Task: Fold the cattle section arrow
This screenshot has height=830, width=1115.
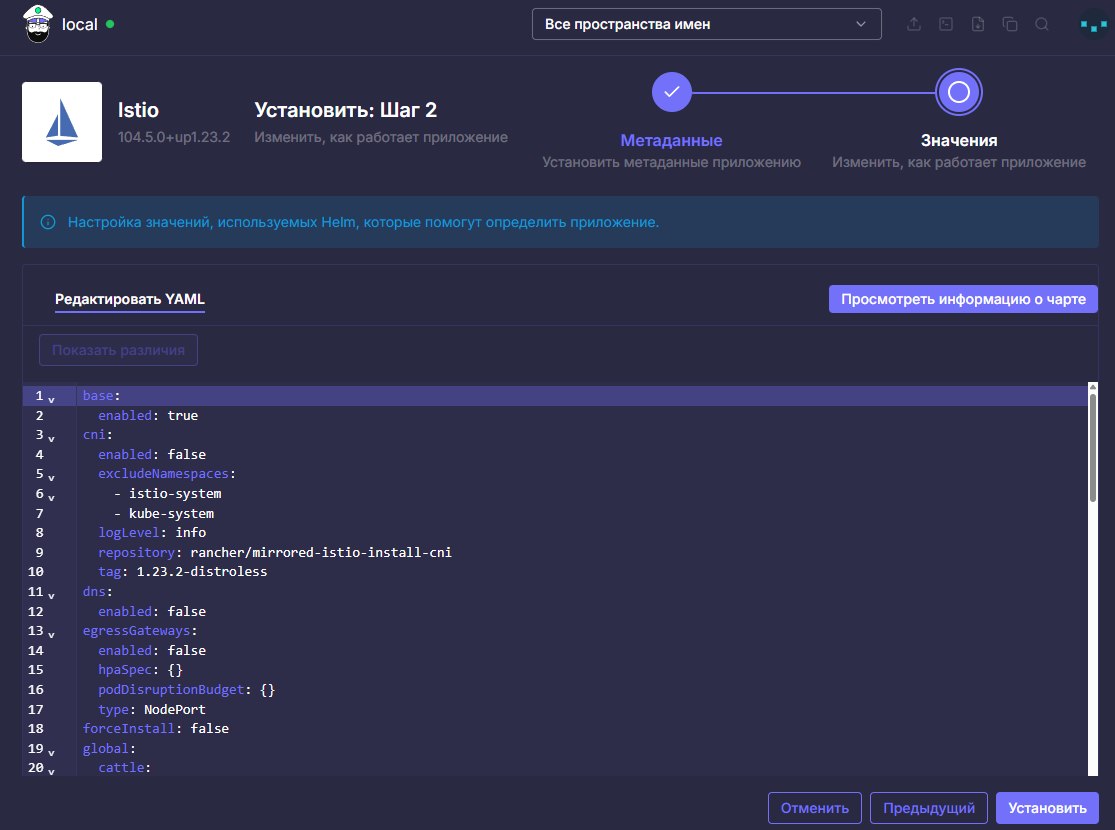Action: (x=51, y=771)
